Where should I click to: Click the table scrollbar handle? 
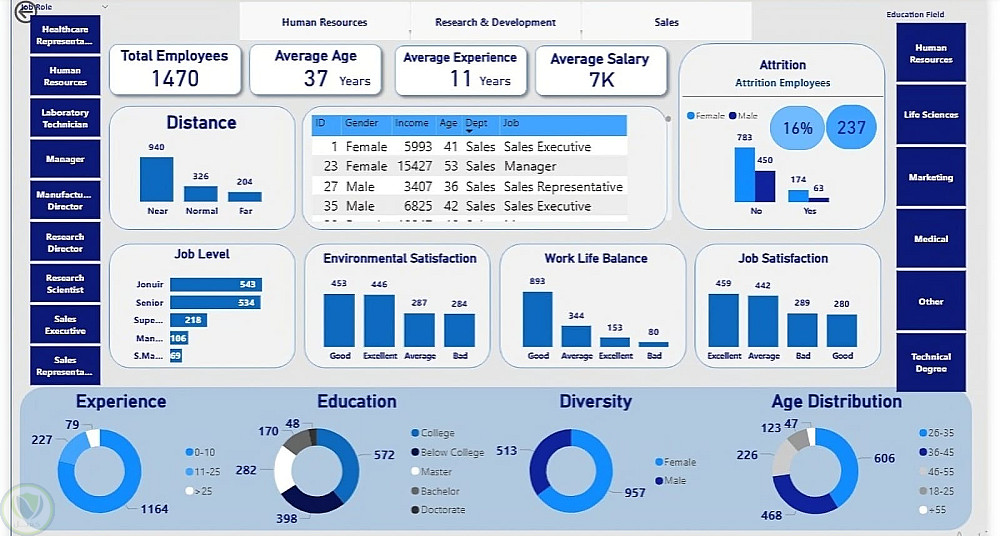pyautogui.click(x=668, y=119)
